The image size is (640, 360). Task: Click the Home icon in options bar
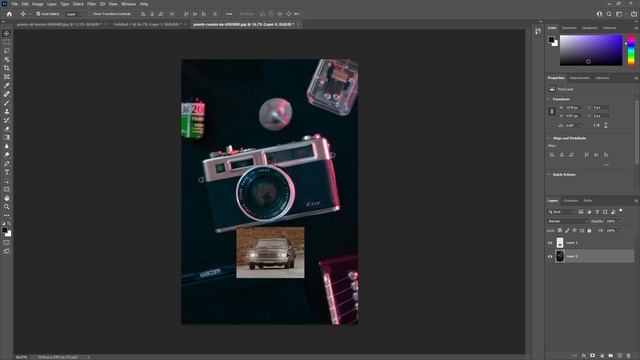9,14
